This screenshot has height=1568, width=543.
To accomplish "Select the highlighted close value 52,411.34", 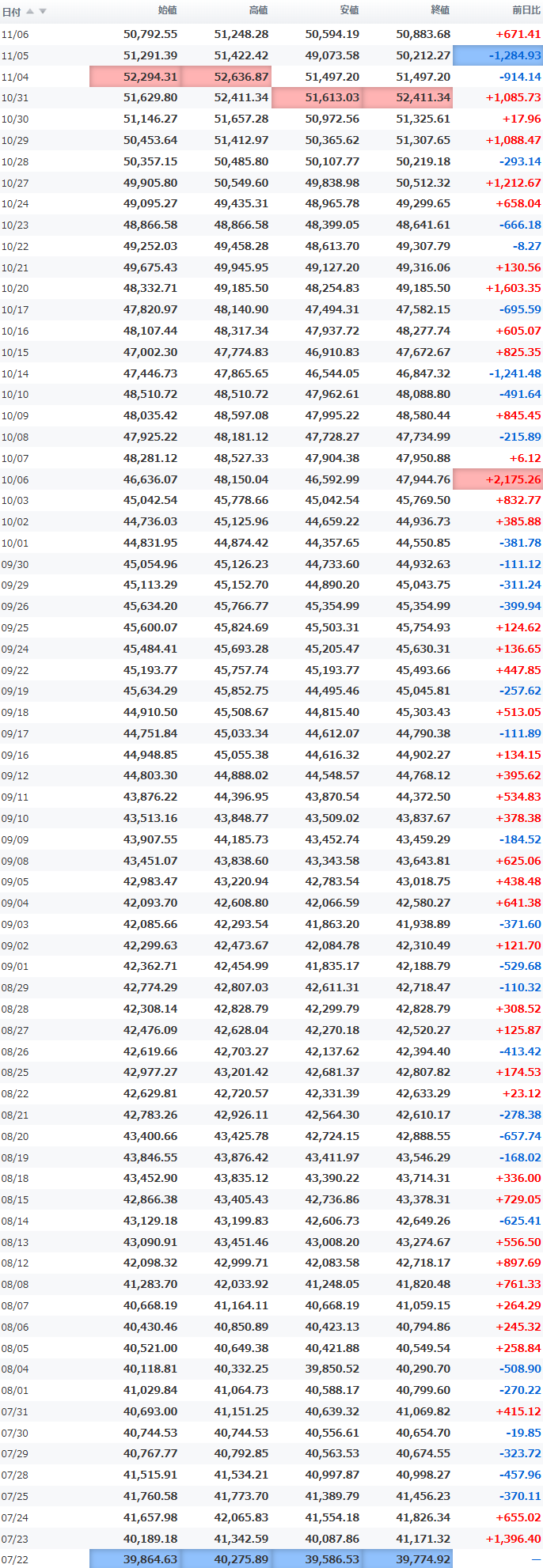I will (x=408, y=98).
